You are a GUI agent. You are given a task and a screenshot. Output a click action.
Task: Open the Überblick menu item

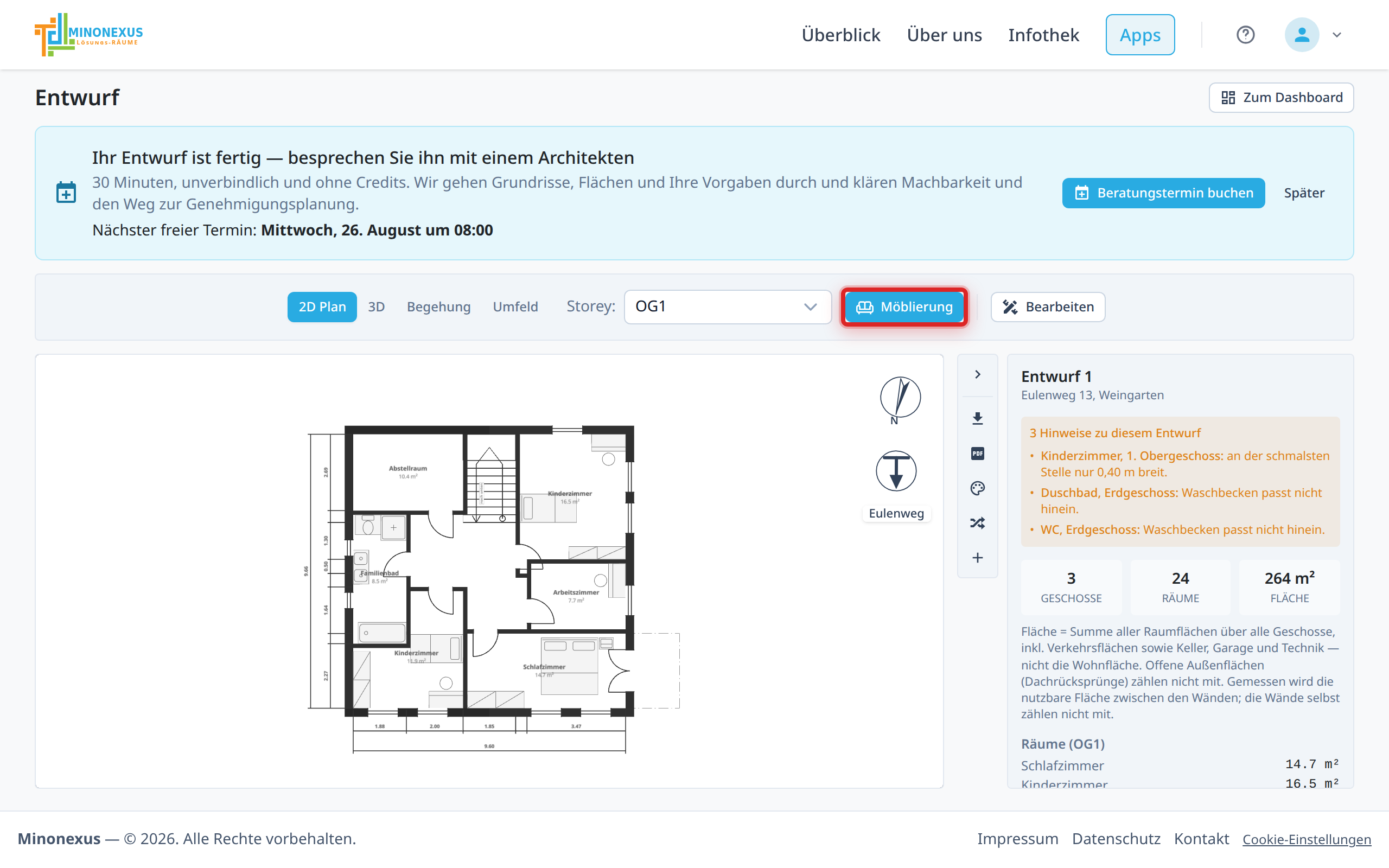pos(841,35)
